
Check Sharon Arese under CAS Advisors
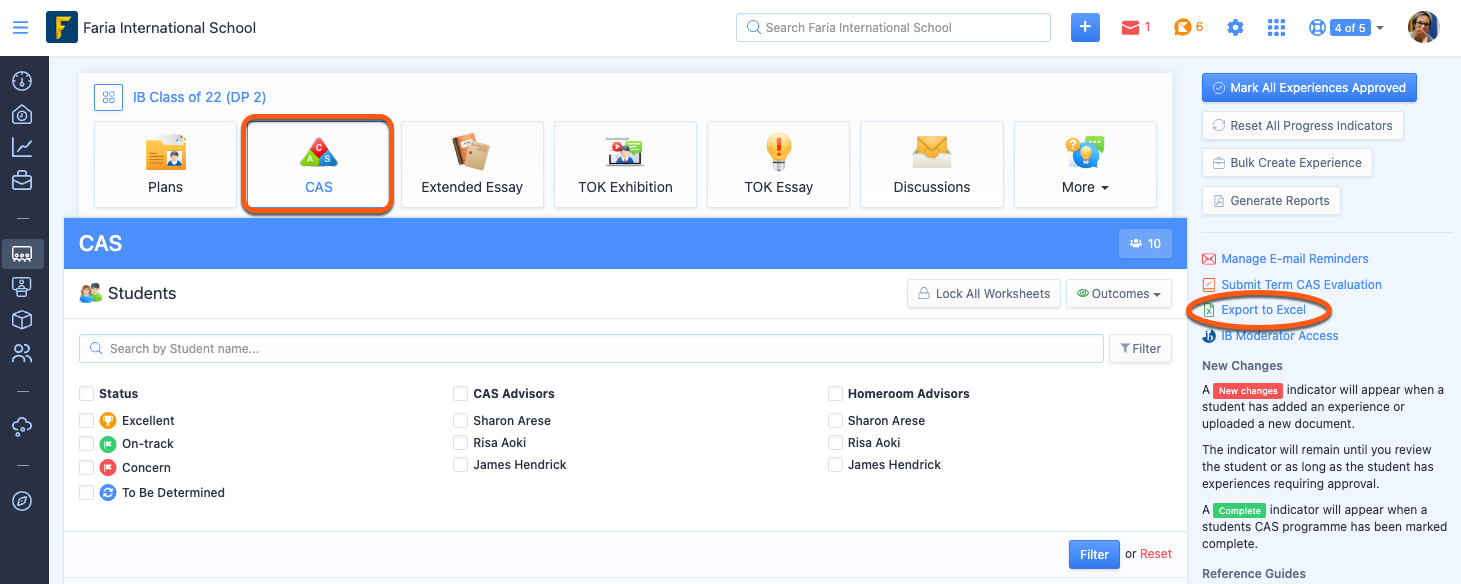(460, 421)
